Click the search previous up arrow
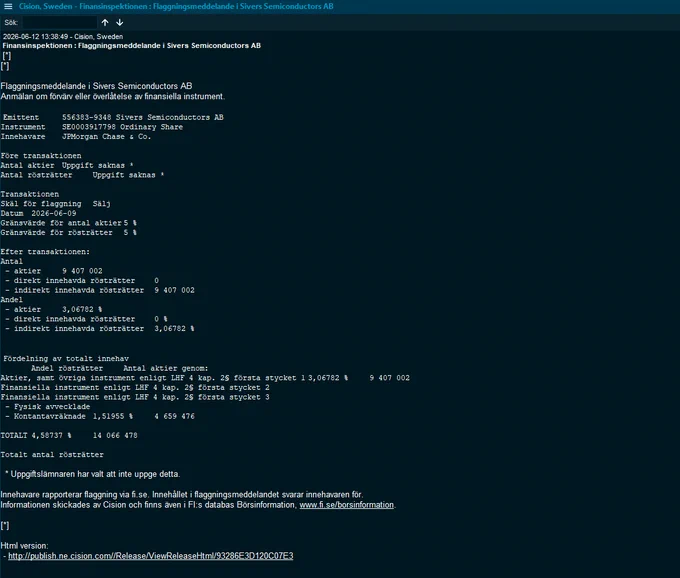Screen dimensions: 680x578 point(105,23)
